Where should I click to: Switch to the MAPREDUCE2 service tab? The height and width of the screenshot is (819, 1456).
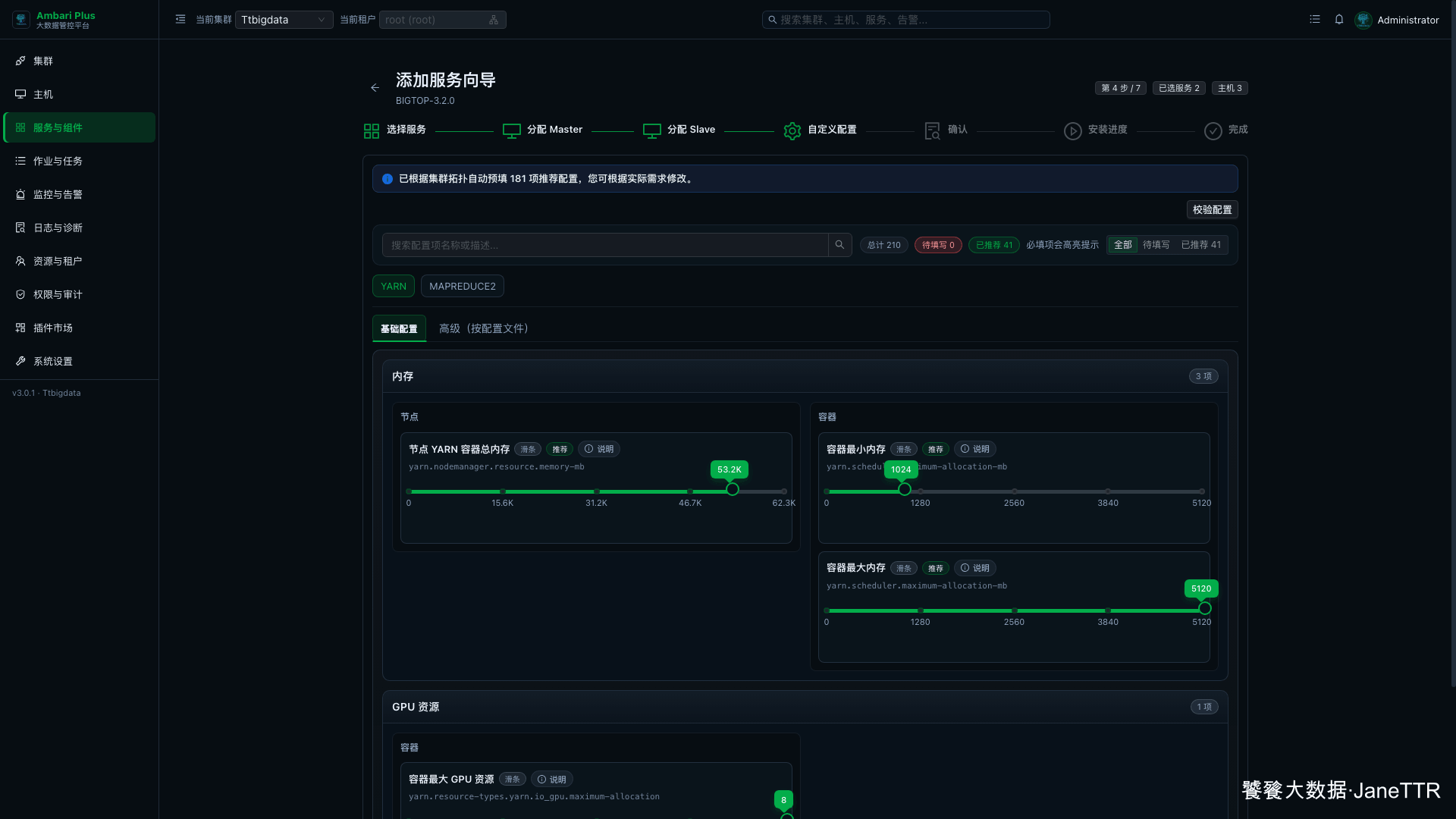coord(463,286)
